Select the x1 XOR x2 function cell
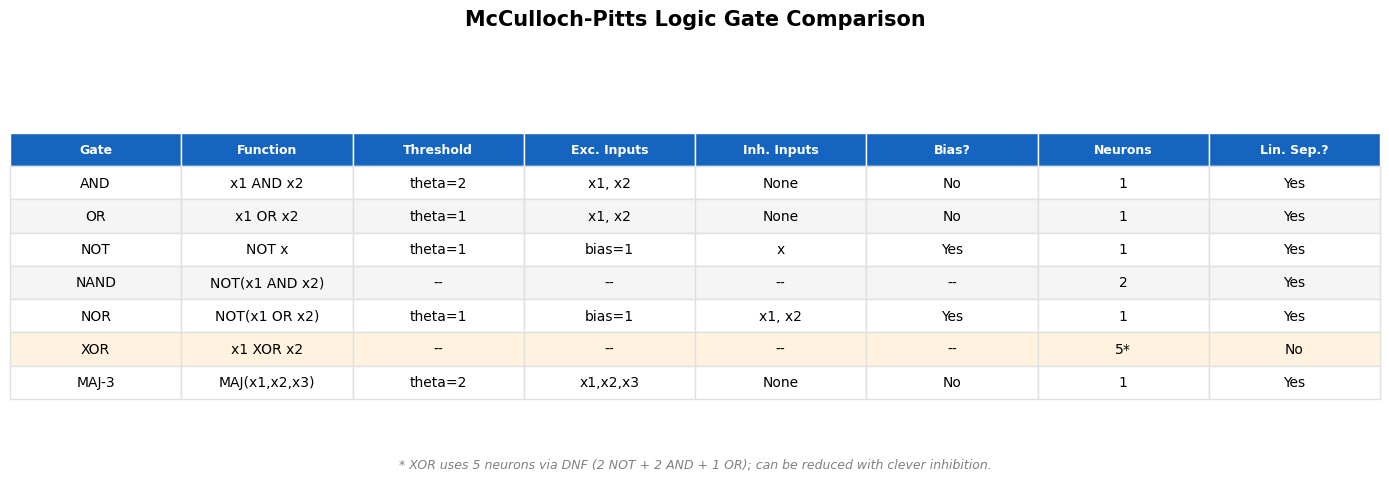 pyautogui.click(x=267, y=349)
